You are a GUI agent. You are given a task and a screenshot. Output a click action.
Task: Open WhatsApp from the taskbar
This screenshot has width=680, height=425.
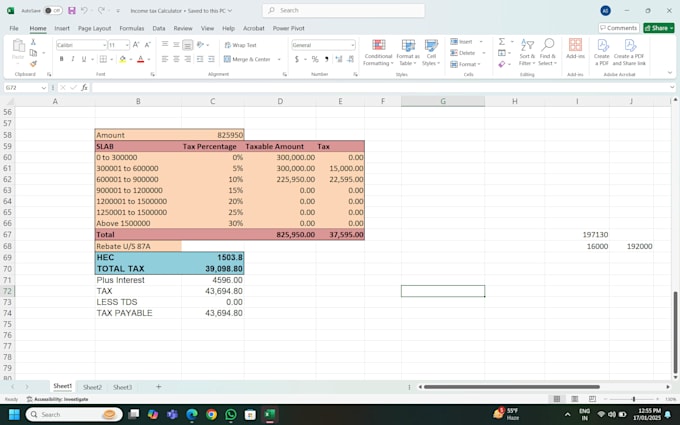pos(231,415)
